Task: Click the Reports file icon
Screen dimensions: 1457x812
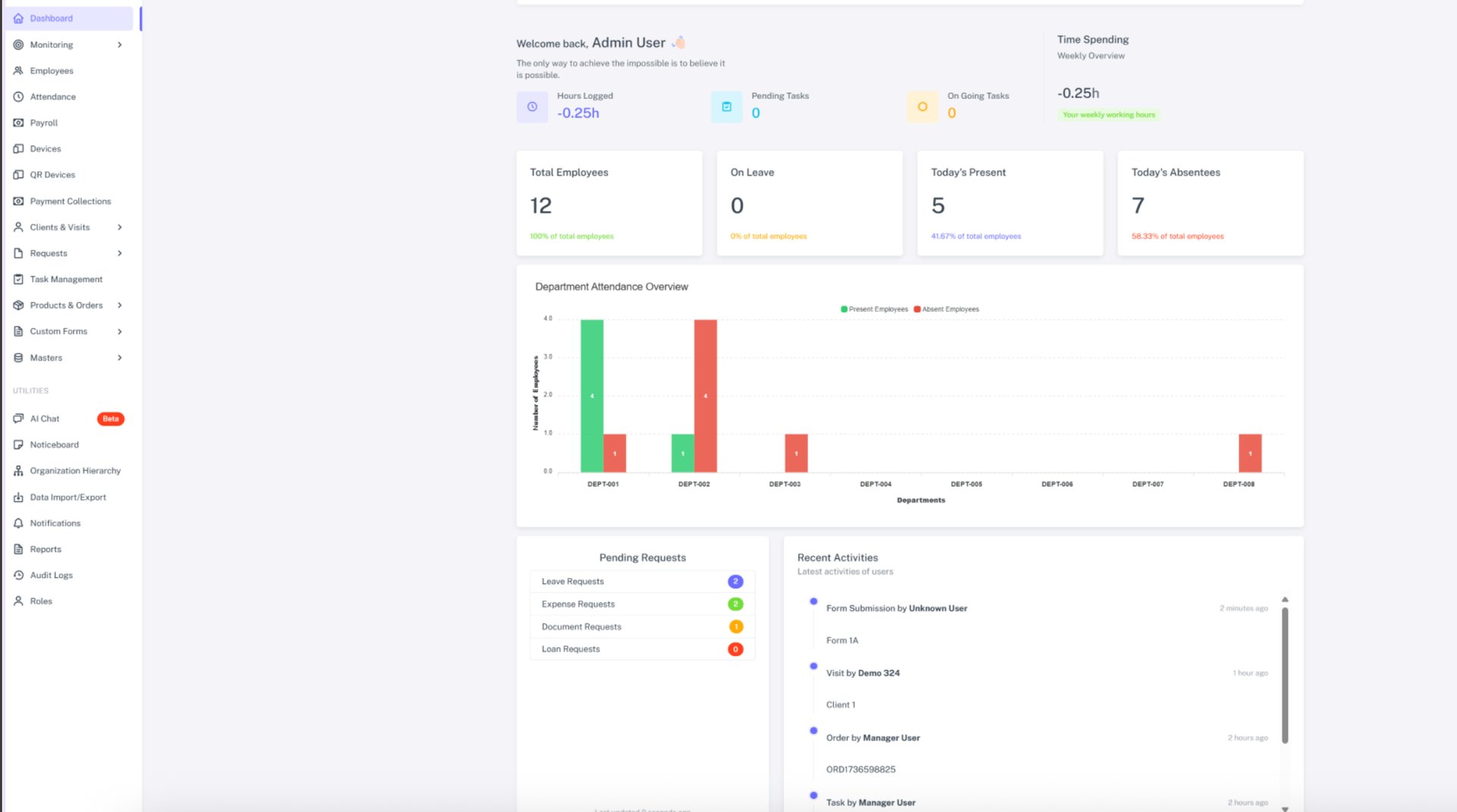Action: coord(18,549)
